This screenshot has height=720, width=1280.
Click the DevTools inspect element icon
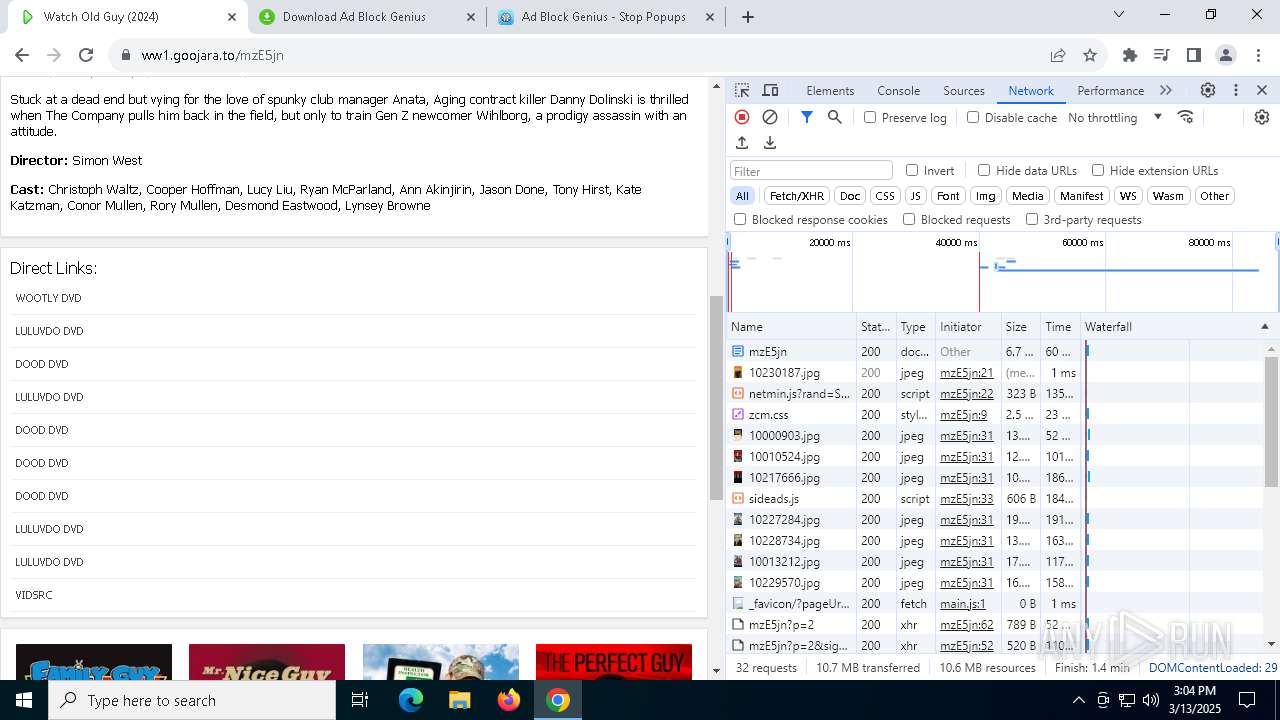pyautogui.click(x=741, y=90)
